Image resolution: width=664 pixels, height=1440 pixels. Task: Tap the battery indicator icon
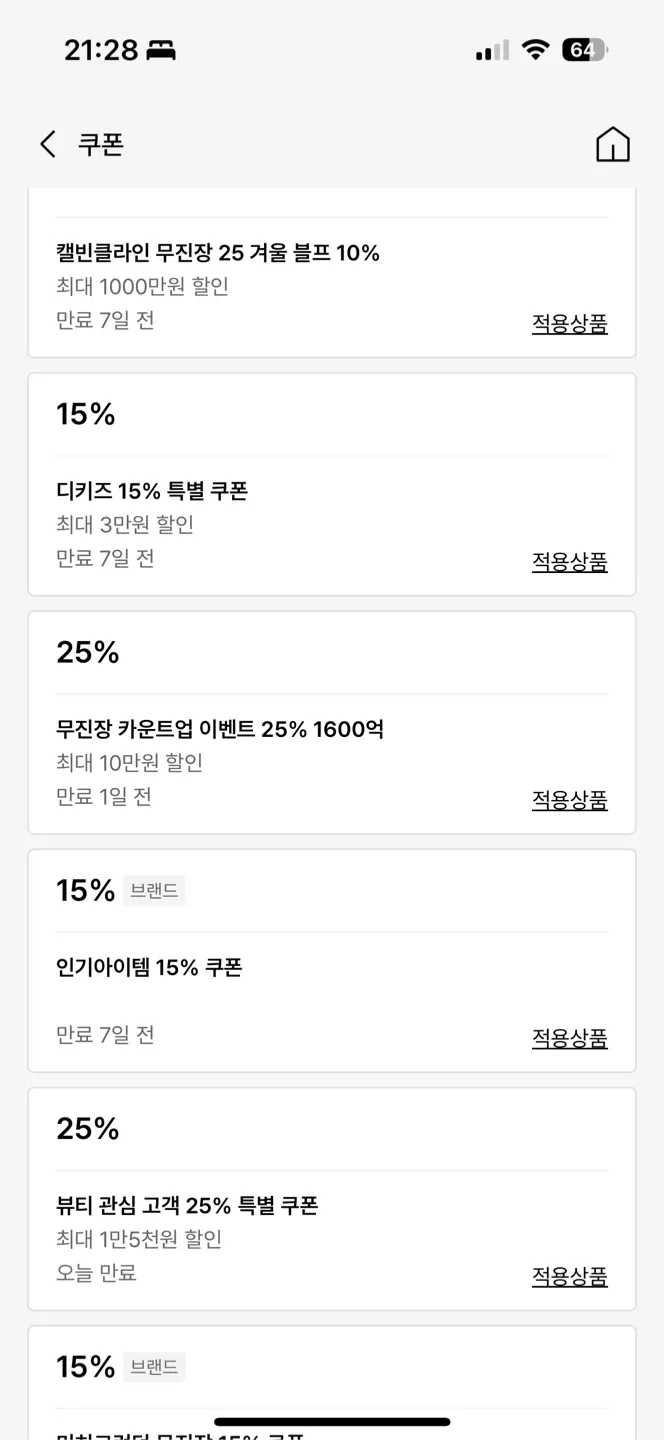[584, 50]
